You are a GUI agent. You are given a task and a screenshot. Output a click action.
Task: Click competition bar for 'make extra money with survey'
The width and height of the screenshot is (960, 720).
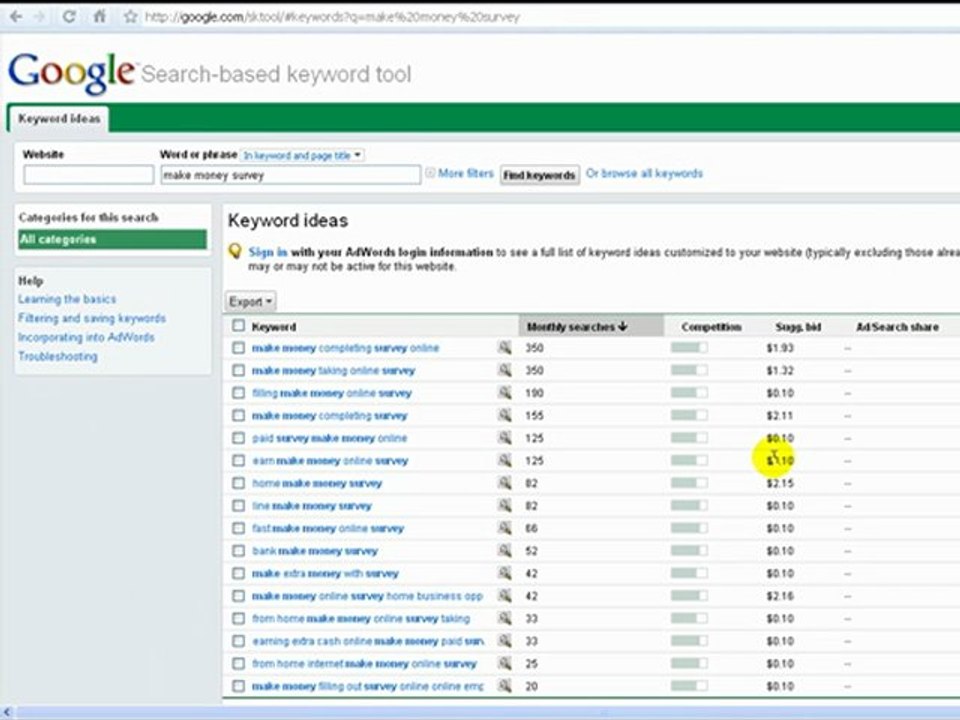(689, 574)
